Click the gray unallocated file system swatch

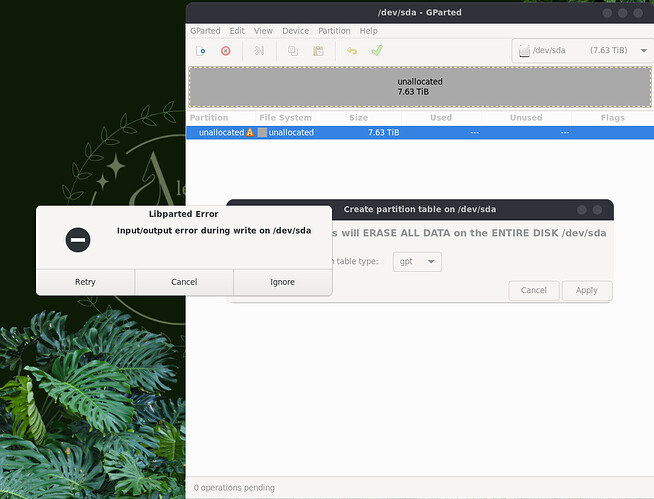pyautogui.click(x=262, y=132)
